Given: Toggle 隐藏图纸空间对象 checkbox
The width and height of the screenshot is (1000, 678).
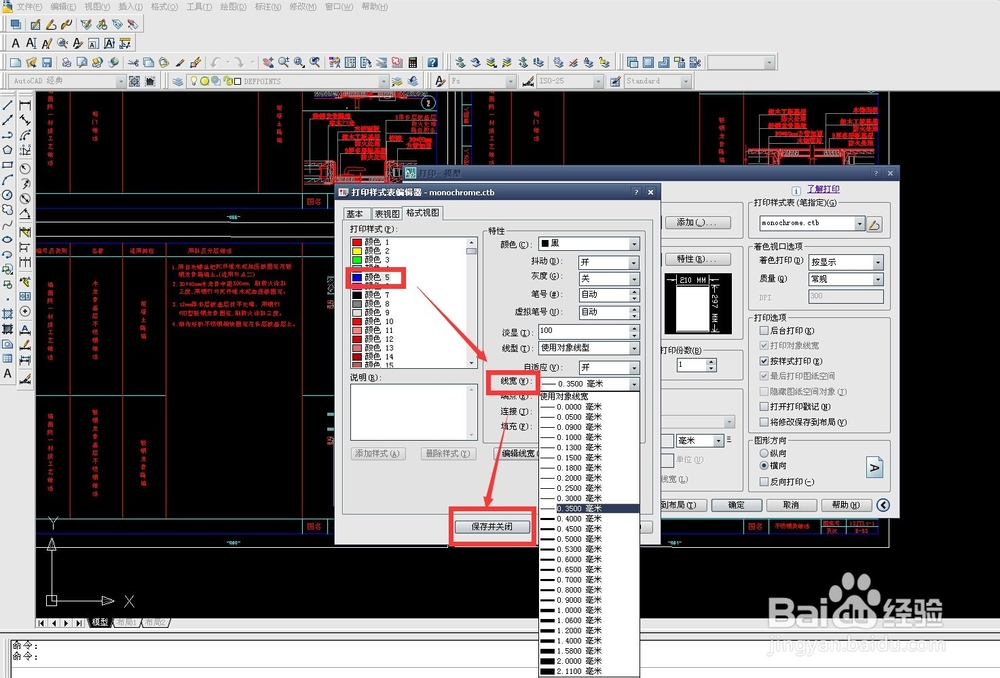Looking at the screenshot, I should 764,391.
